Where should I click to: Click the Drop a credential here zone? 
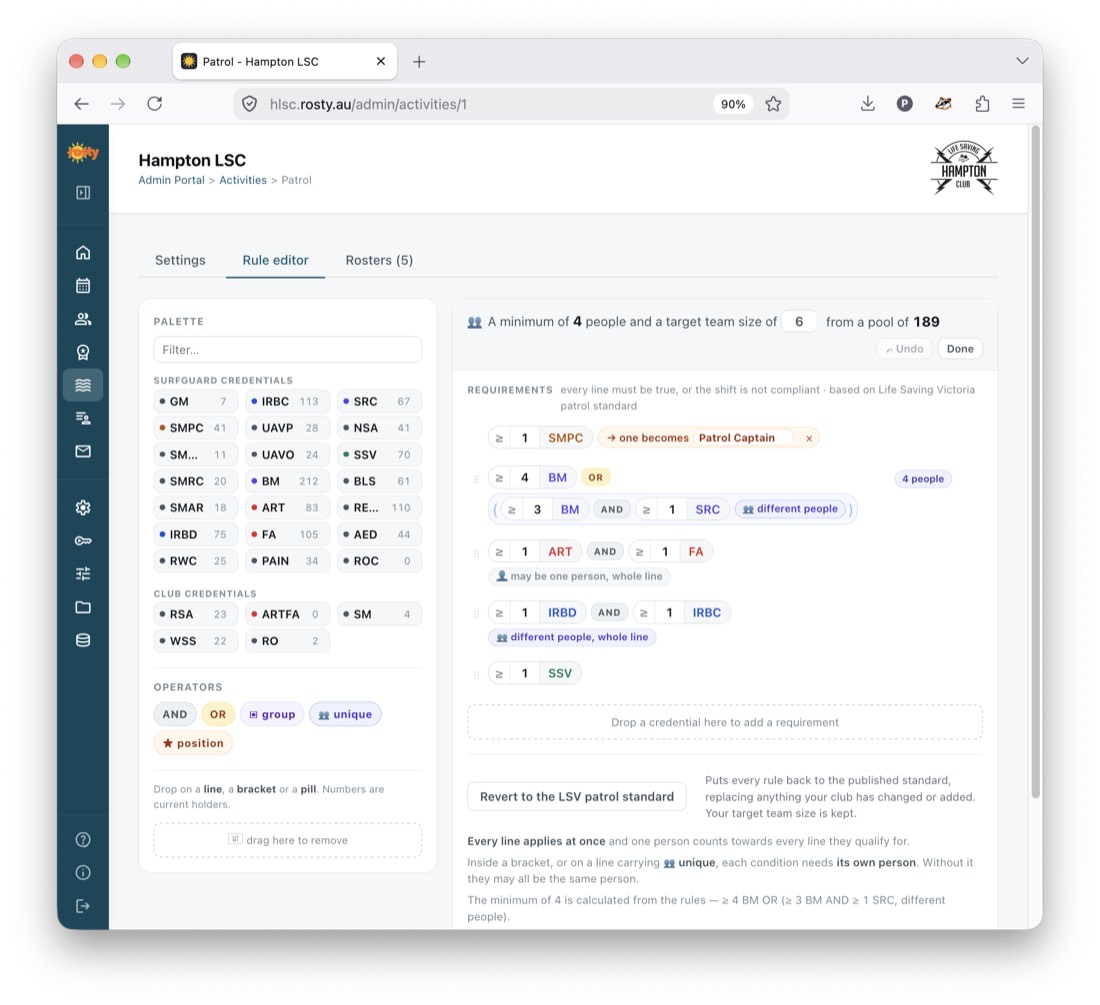pyautogui.click(x=725, y=722)
